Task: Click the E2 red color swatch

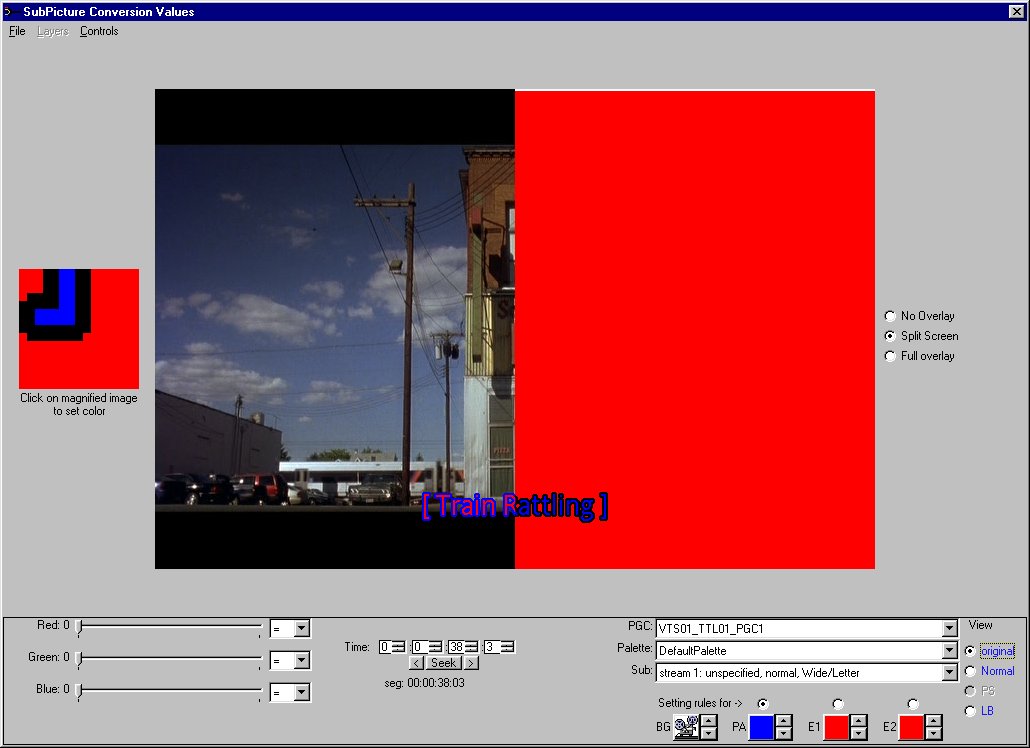Action: 911,727
